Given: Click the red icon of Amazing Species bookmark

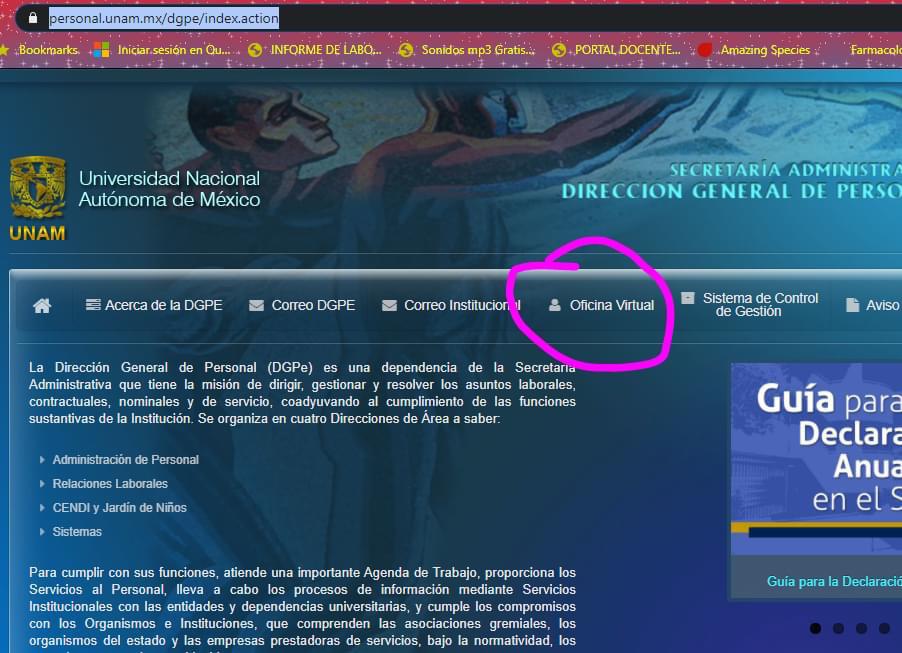Looking at the screenshot, I should tap(705, 50).
